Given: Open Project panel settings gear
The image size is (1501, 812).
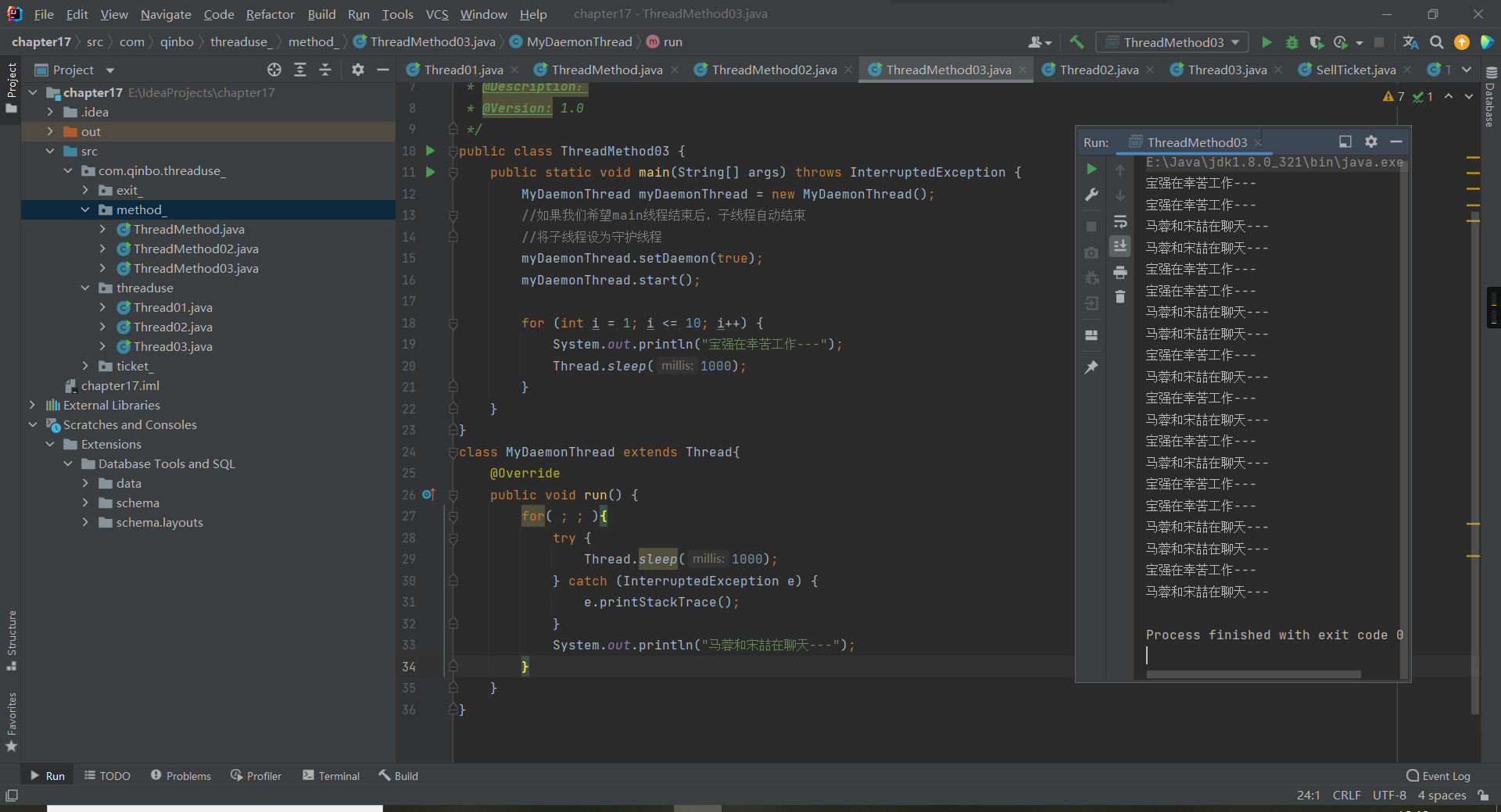Looking at the screenshot, I should [x=357, y=70].
